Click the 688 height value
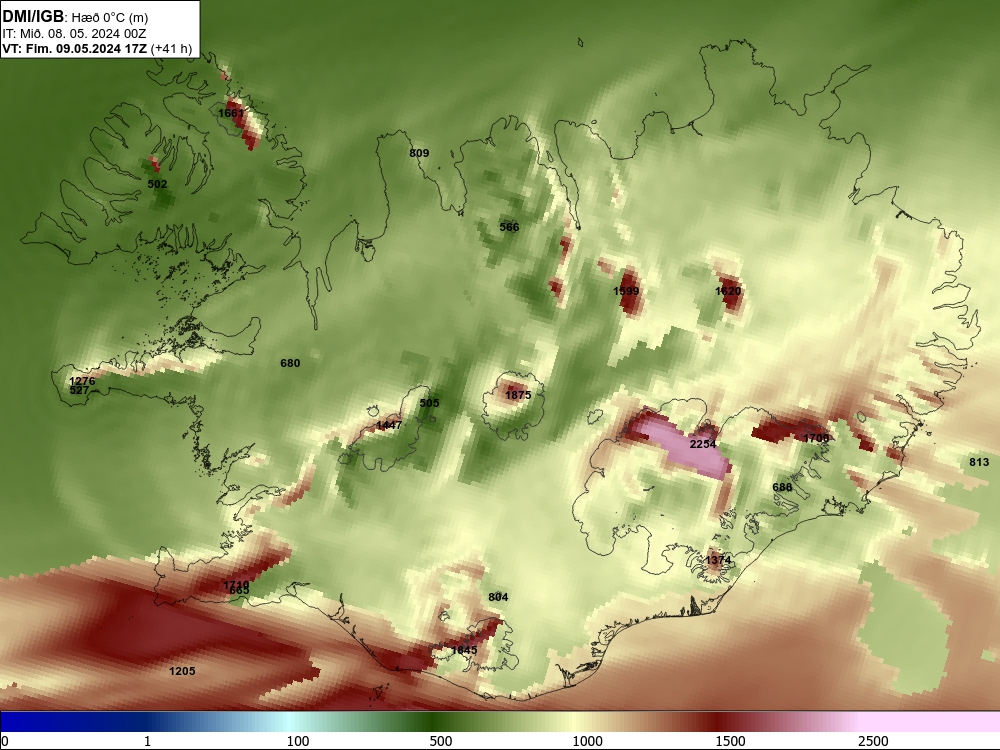The width and height of the screenshot is (1000, 750). click(x=783, y=487)
